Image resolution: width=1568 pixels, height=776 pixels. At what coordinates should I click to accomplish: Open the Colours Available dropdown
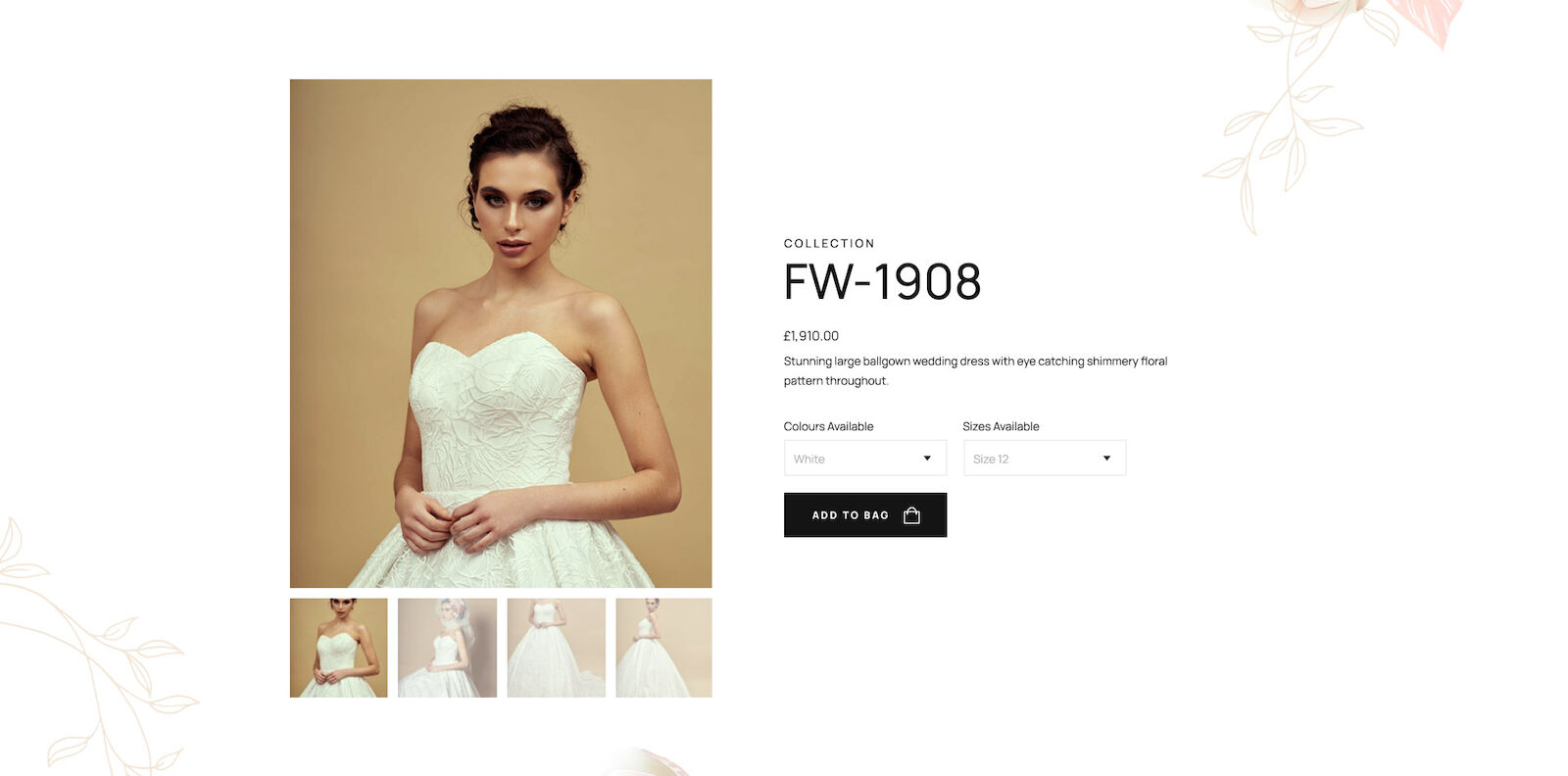(x=865, y=459)
